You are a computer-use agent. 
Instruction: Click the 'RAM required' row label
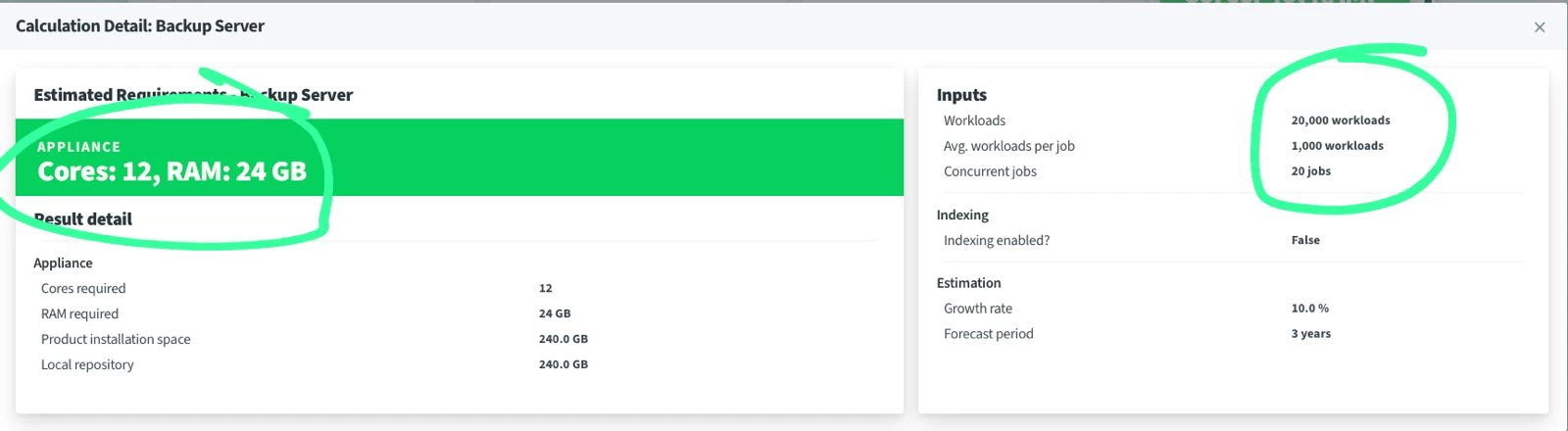[x=79, y=313]
